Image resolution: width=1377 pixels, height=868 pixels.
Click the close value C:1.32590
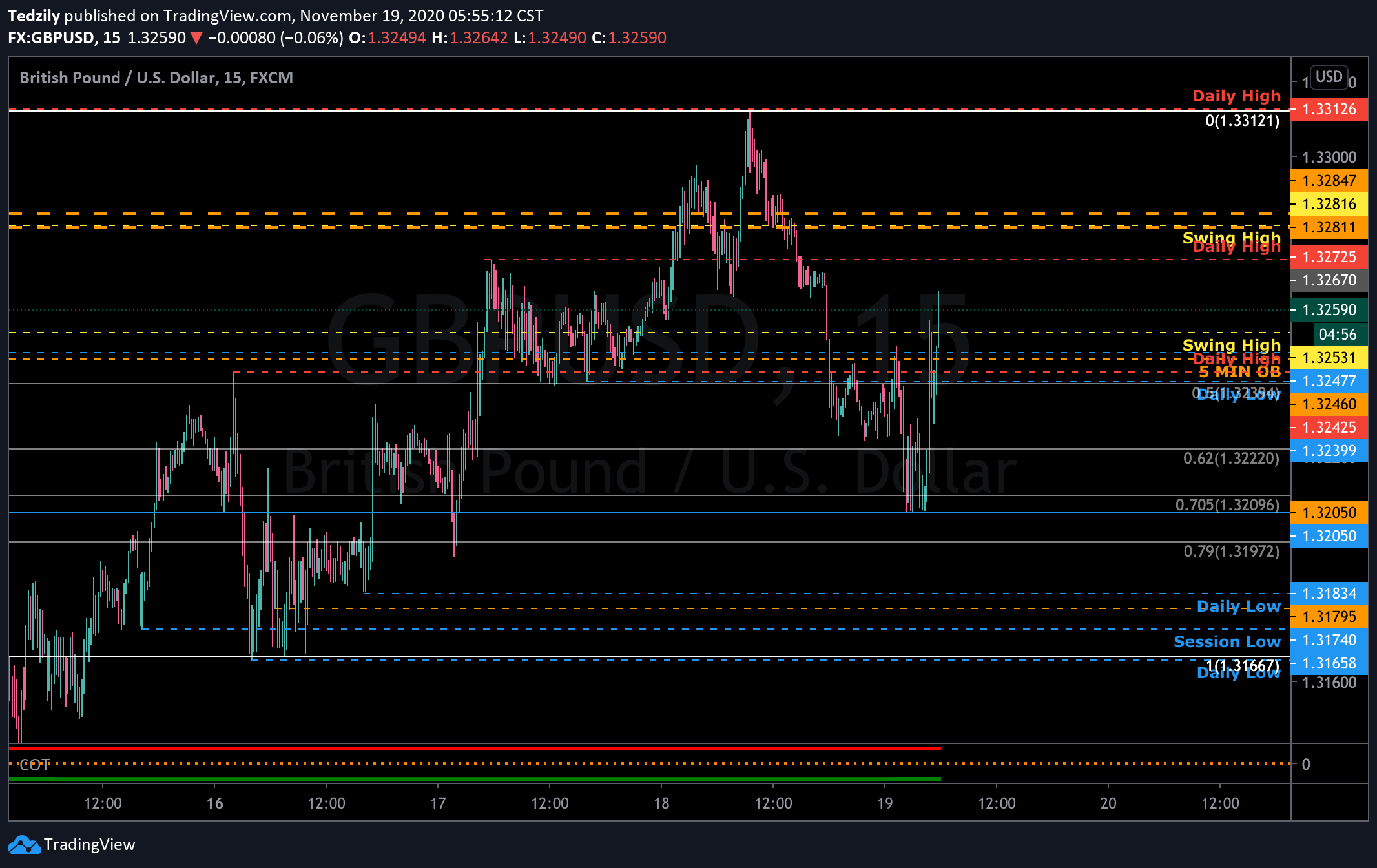629,38
